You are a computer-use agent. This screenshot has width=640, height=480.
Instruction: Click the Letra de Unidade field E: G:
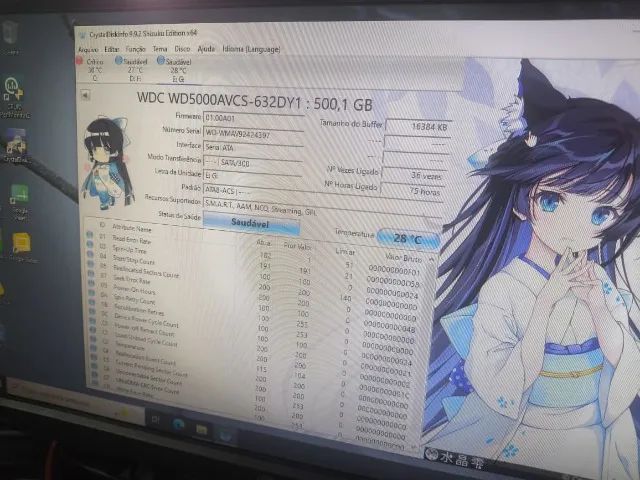(253, 176)
